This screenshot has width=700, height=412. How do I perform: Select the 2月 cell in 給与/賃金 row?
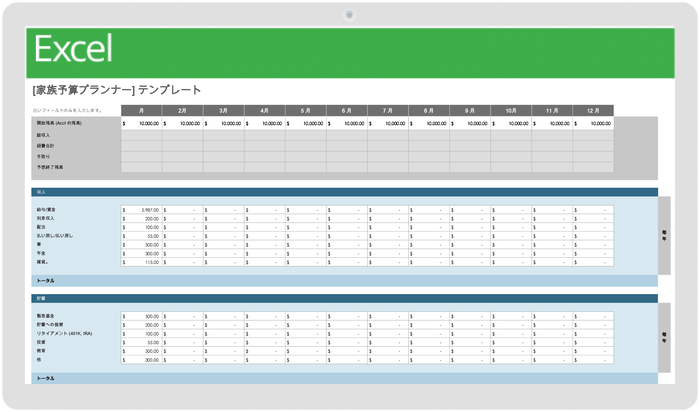pos(183,210)
